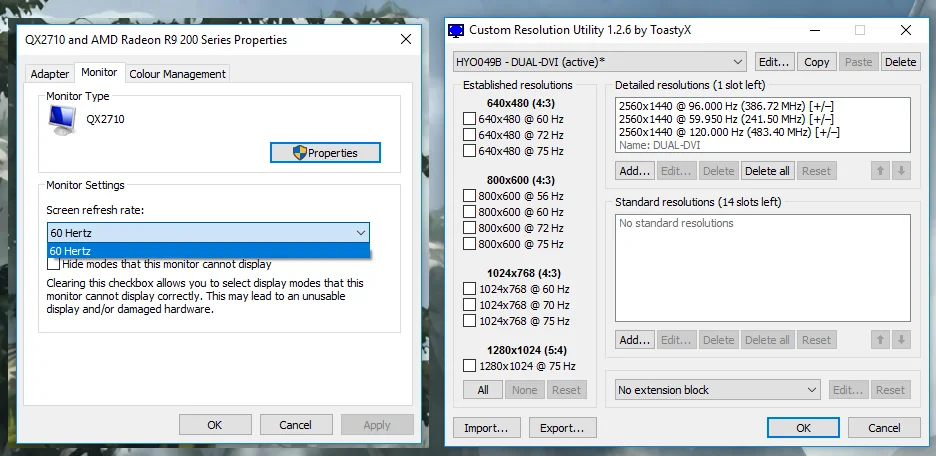Open monitor Properties with shield button
Image resolution: width=936 pixels, height=456 pixels.
point(325,153)
